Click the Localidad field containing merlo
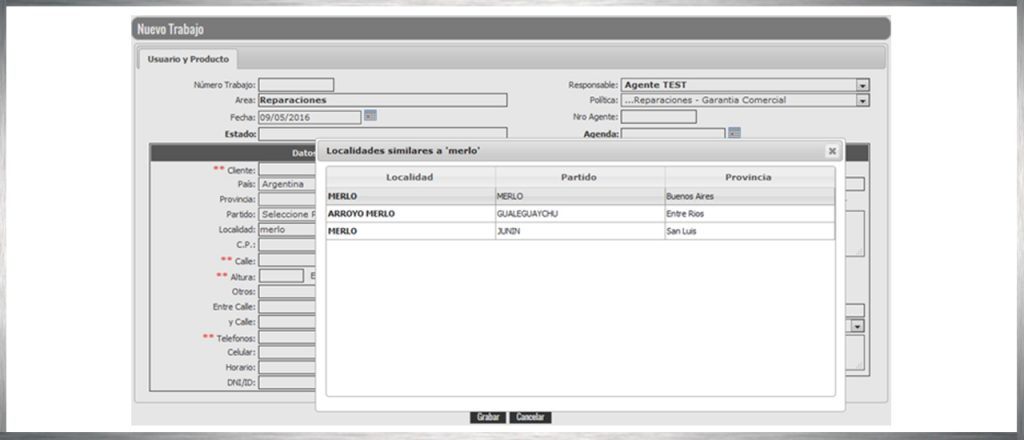Screen dimensions: 1024x440 pyautogui.click(x=288, y=229)
